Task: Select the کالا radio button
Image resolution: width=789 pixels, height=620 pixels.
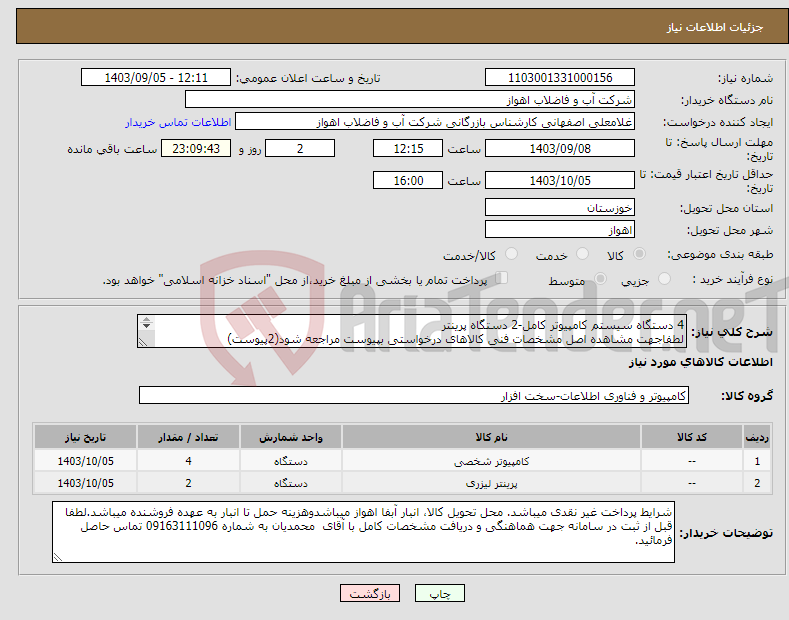Action: click(639, 254)
